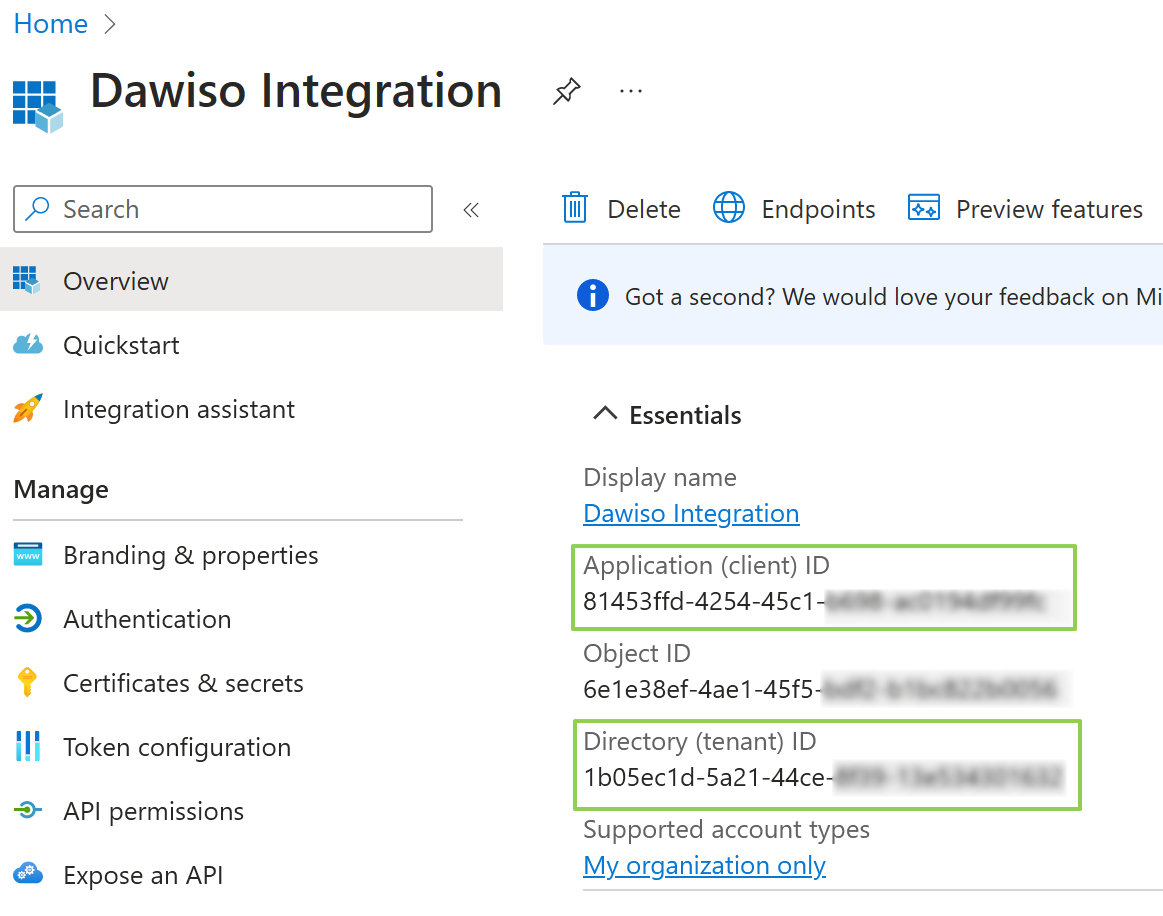Click the Endpoints globe icon
The height and width of the screenshot is (916, 1163).
[x=728, y=208]
